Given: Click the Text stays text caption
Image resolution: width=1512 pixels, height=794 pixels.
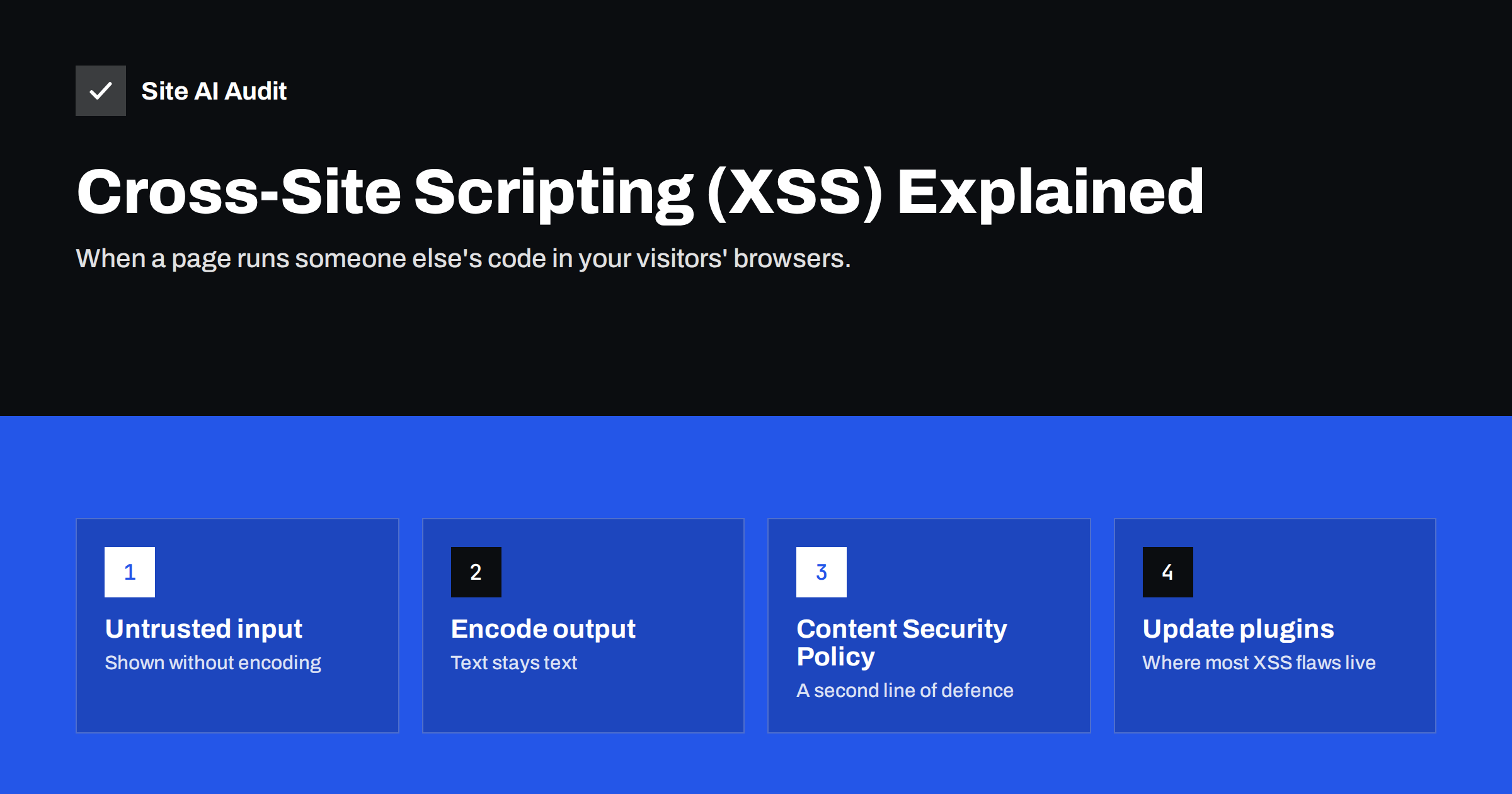Looking at the screenshot, I should [x=514, y=663].
